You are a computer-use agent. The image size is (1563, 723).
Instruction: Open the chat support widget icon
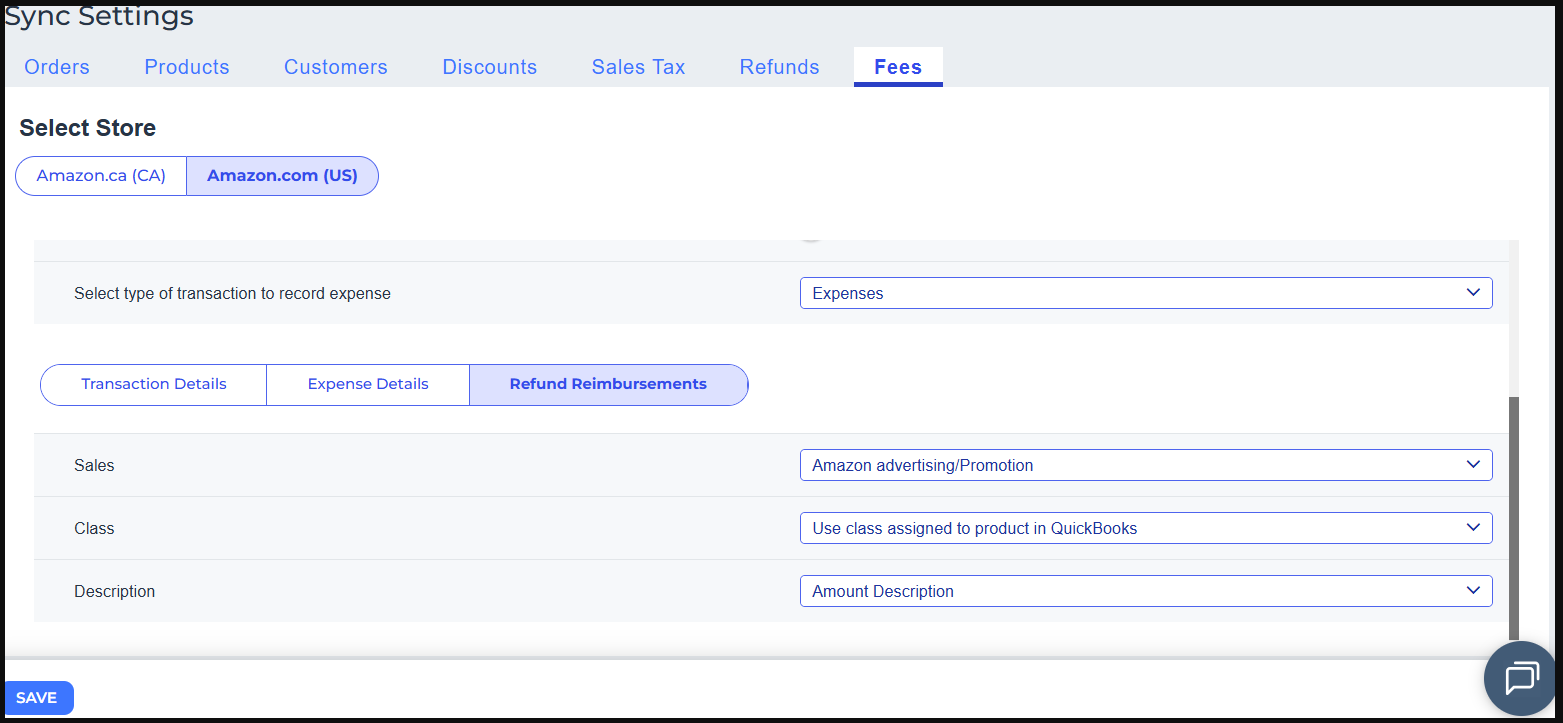coord(1521,678)
